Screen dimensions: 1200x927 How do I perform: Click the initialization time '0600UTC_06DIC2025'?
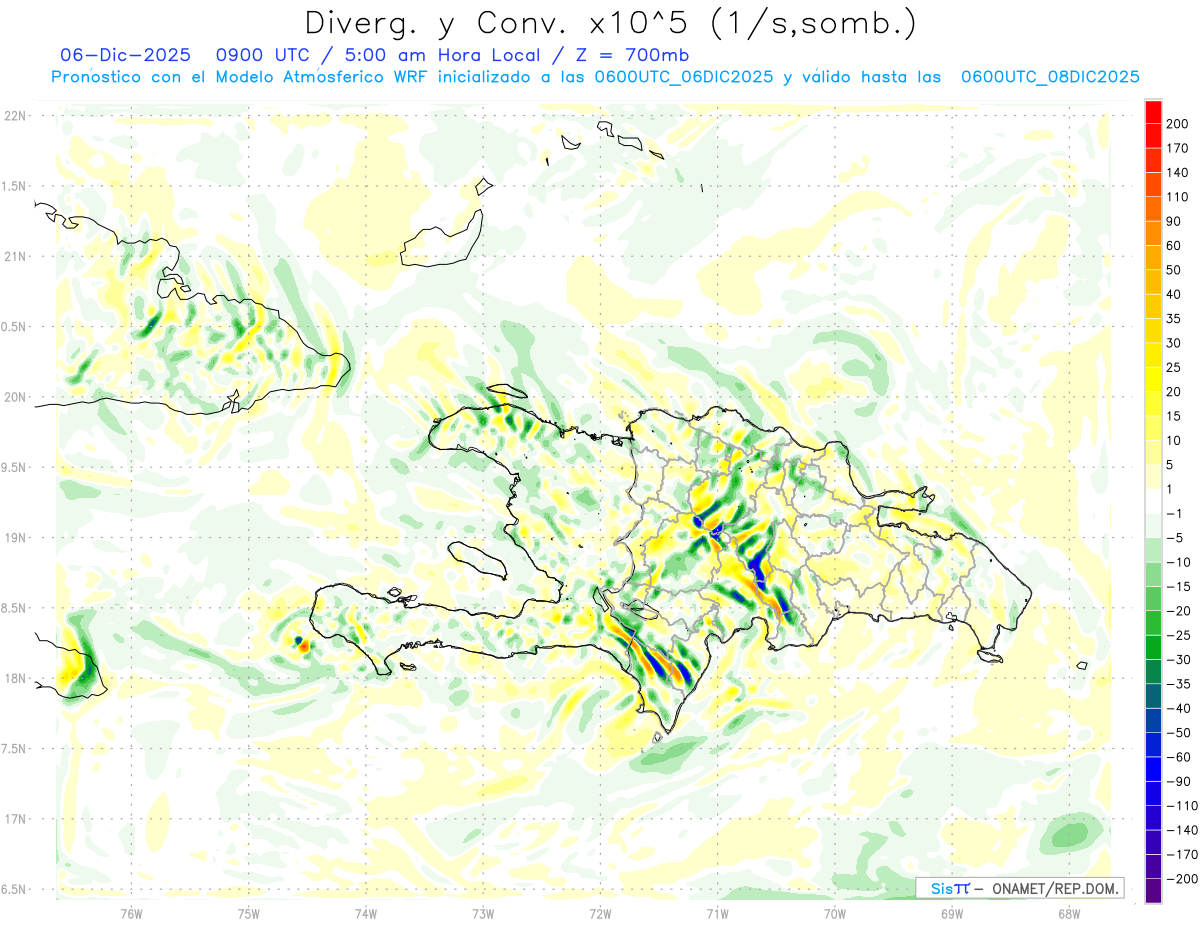[x=685, y=77]
